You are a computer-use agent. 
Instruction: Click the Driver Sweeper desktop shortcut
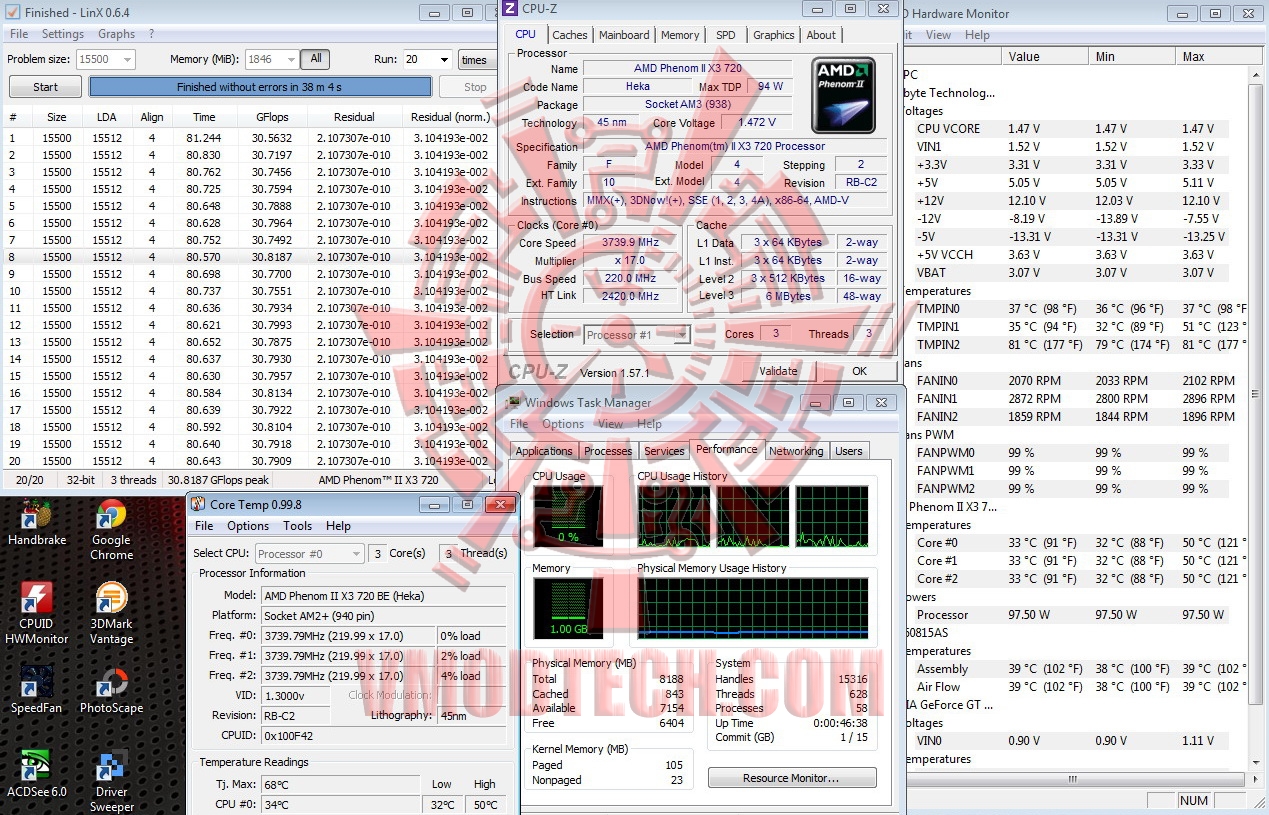click(x=111, y=782)
